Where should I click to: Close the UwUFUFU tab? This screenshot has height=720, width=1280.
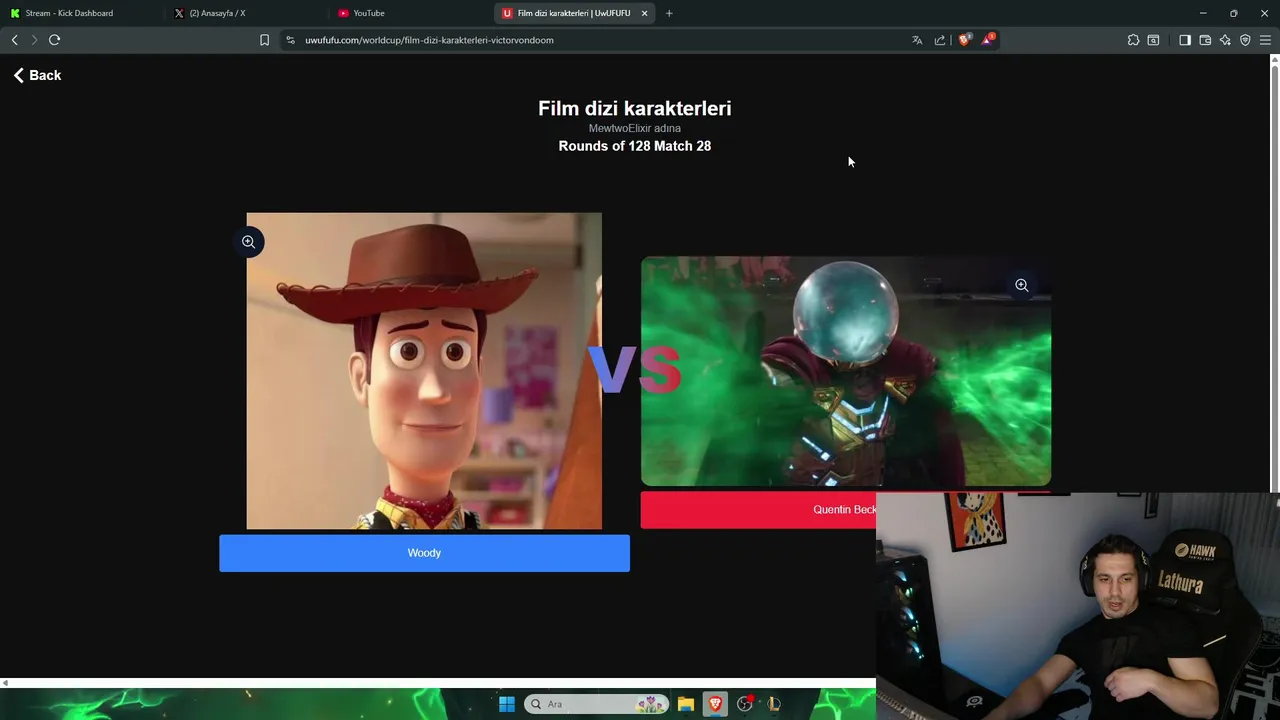coord(644,13)
